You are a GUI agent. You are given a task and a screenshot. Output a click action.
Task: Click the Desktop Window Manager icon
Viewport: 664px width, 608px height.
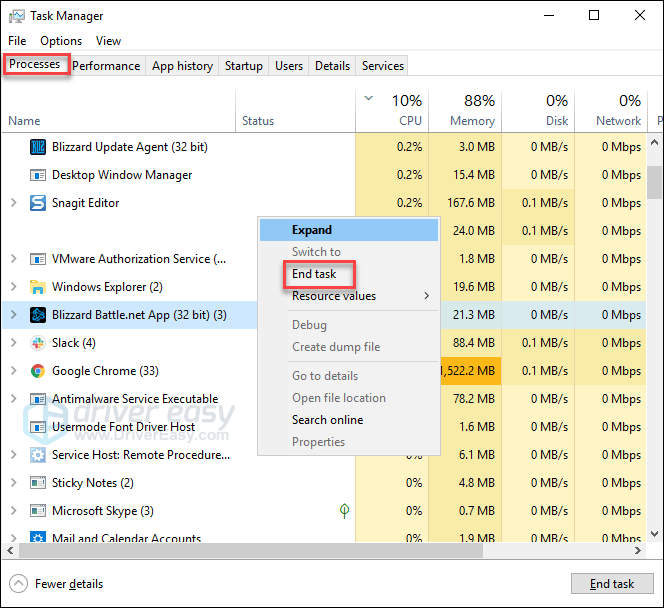click(x=38, y=175)
